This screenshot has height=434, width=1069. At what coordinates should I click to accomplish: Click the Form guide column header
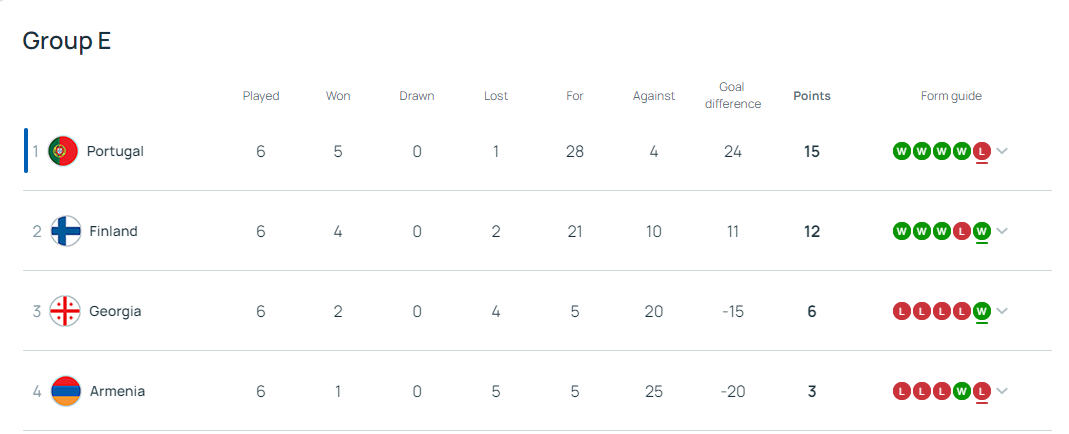coord(951,96)
